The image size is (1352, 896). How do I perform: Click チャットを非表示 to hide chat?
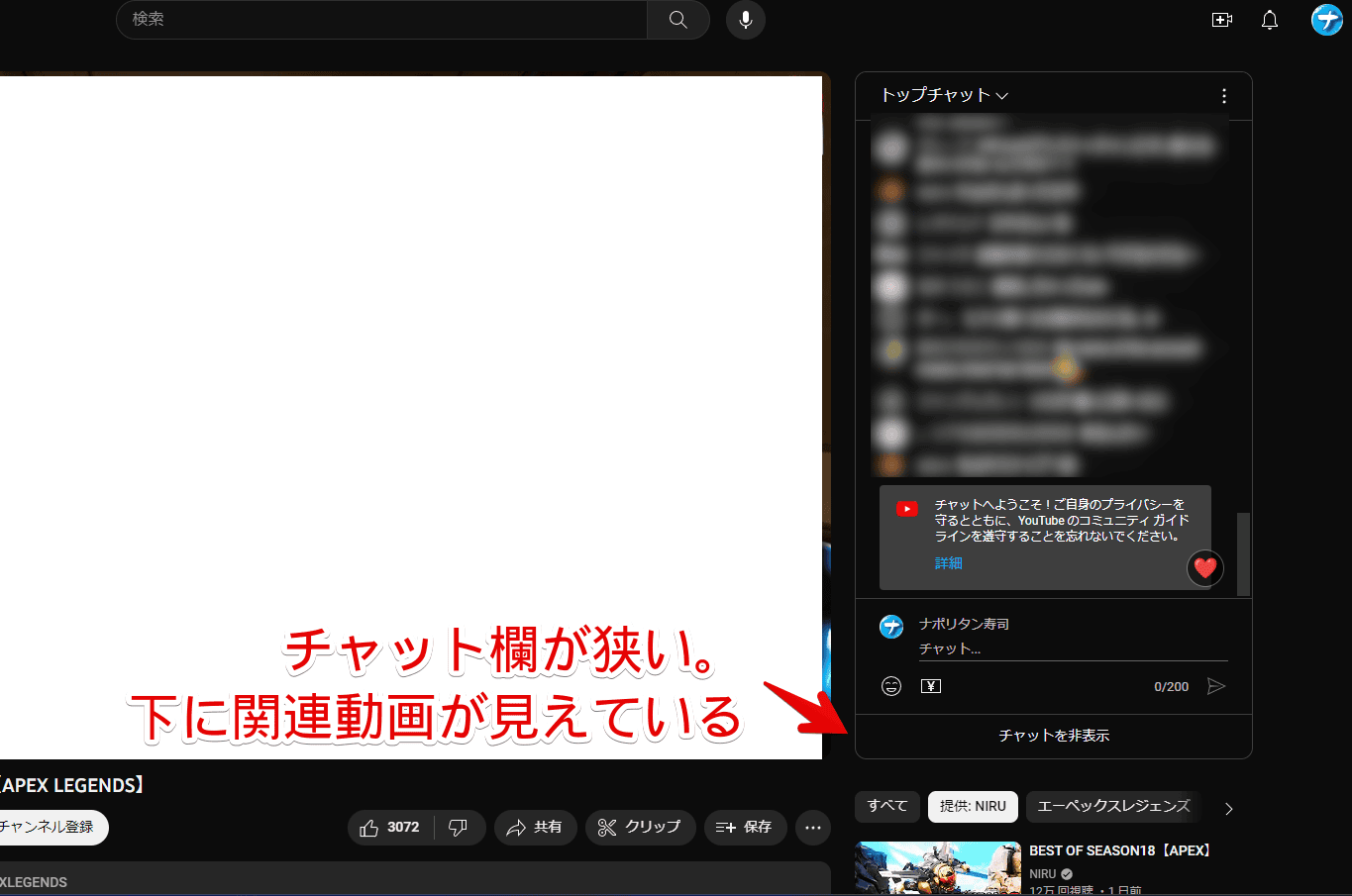pyautogui.click(x=1054, y=736)
